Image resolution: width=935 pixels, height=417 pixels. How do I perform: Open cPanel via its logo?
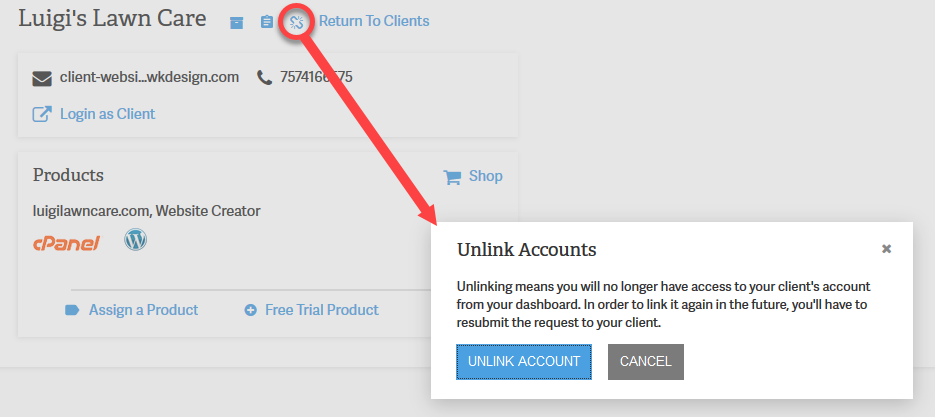pos(66,242)
